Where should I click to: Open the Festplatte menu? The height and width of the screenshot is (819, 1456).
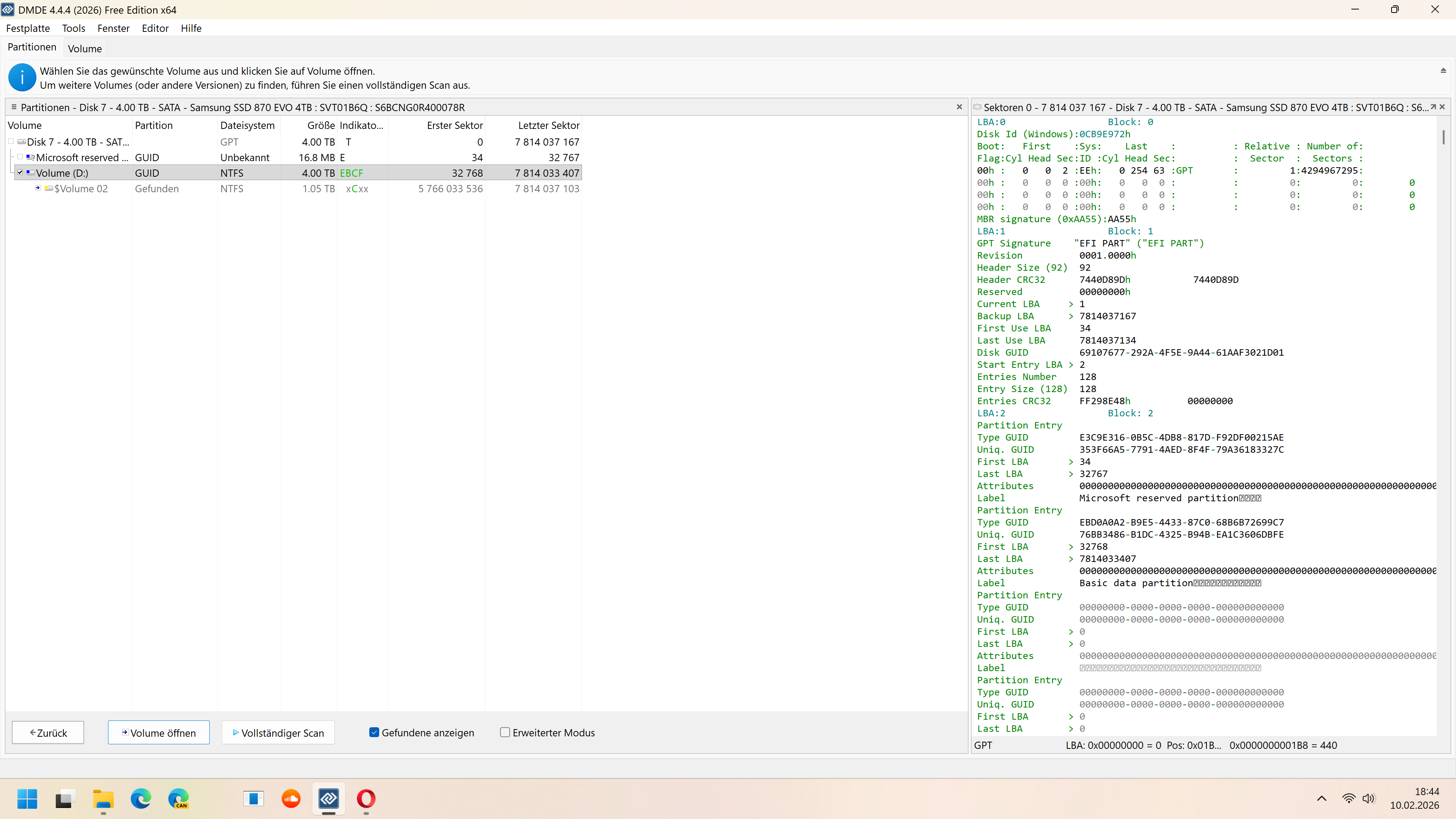[x=28, y=28]
